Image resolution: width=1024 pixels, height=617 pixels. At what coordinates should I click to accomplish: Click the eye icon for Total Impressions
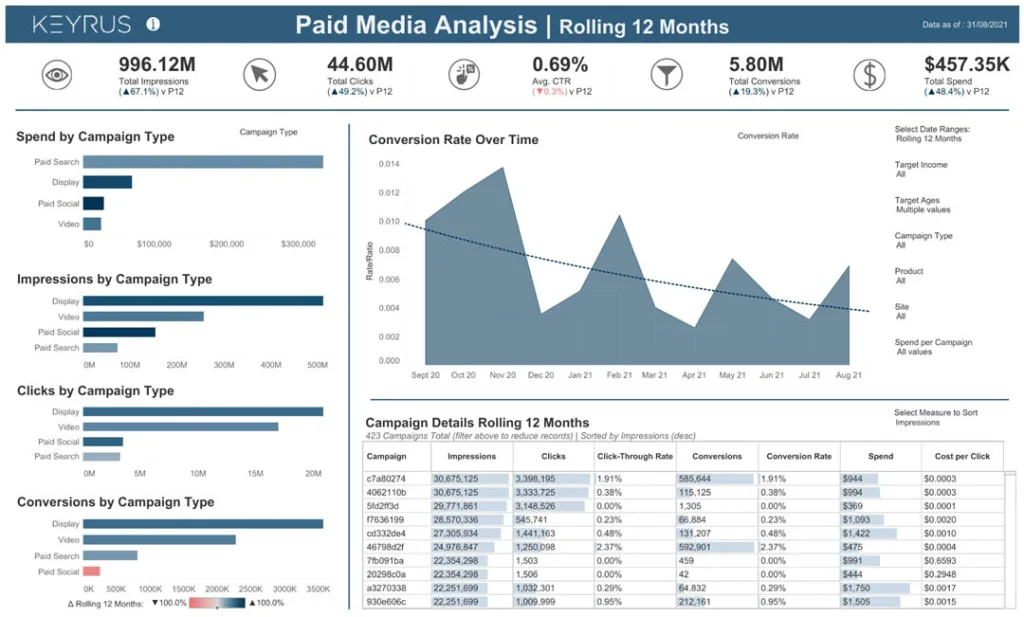click(x=57, y=74)
